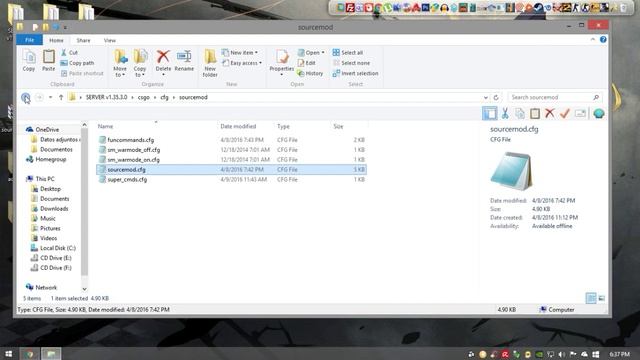The image size is (640, 360).
Task: Toggle the preview pane layout icon
Action: point(489,113)
